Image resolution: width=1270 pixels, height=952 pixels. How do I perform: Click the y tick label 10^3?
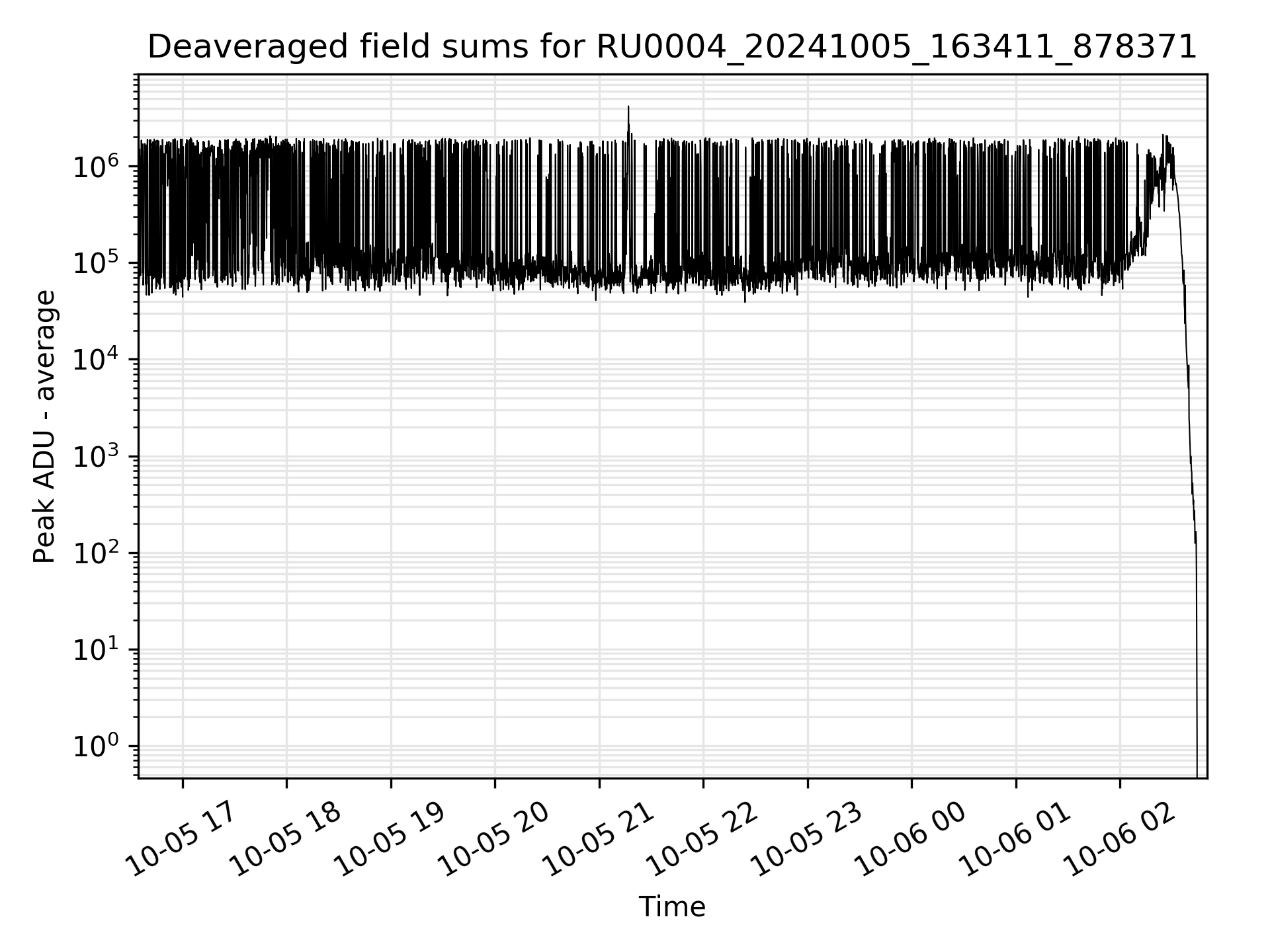coord(95,455)
